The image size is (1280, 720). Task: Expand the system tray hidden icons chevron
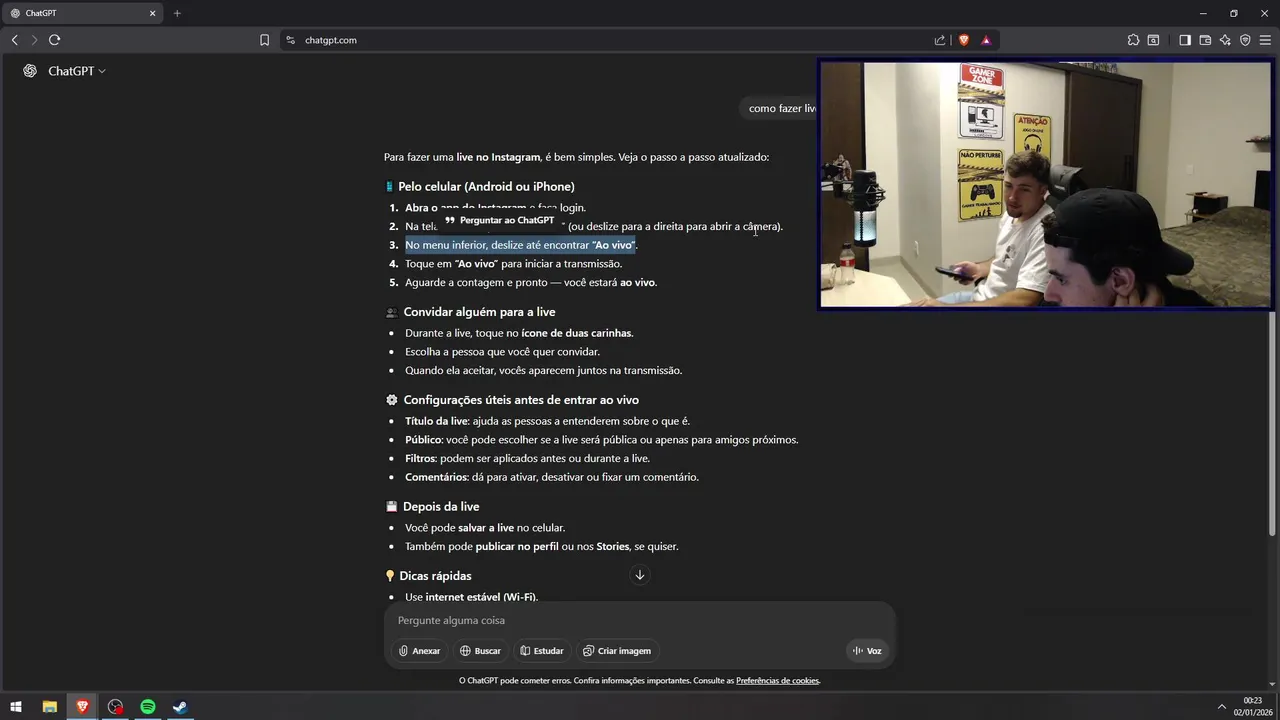click(1221, 707)
